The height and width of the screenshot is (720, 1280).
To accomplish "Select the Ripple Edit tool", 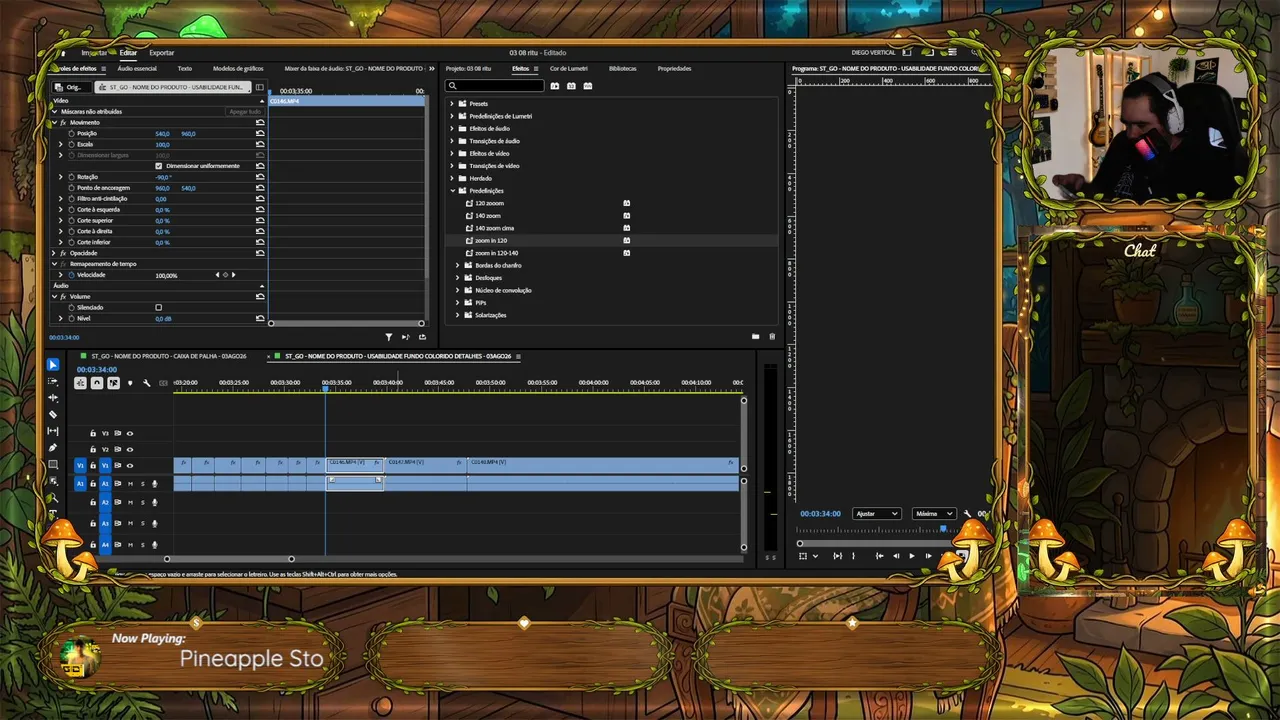I will click(x=53, y=398).
